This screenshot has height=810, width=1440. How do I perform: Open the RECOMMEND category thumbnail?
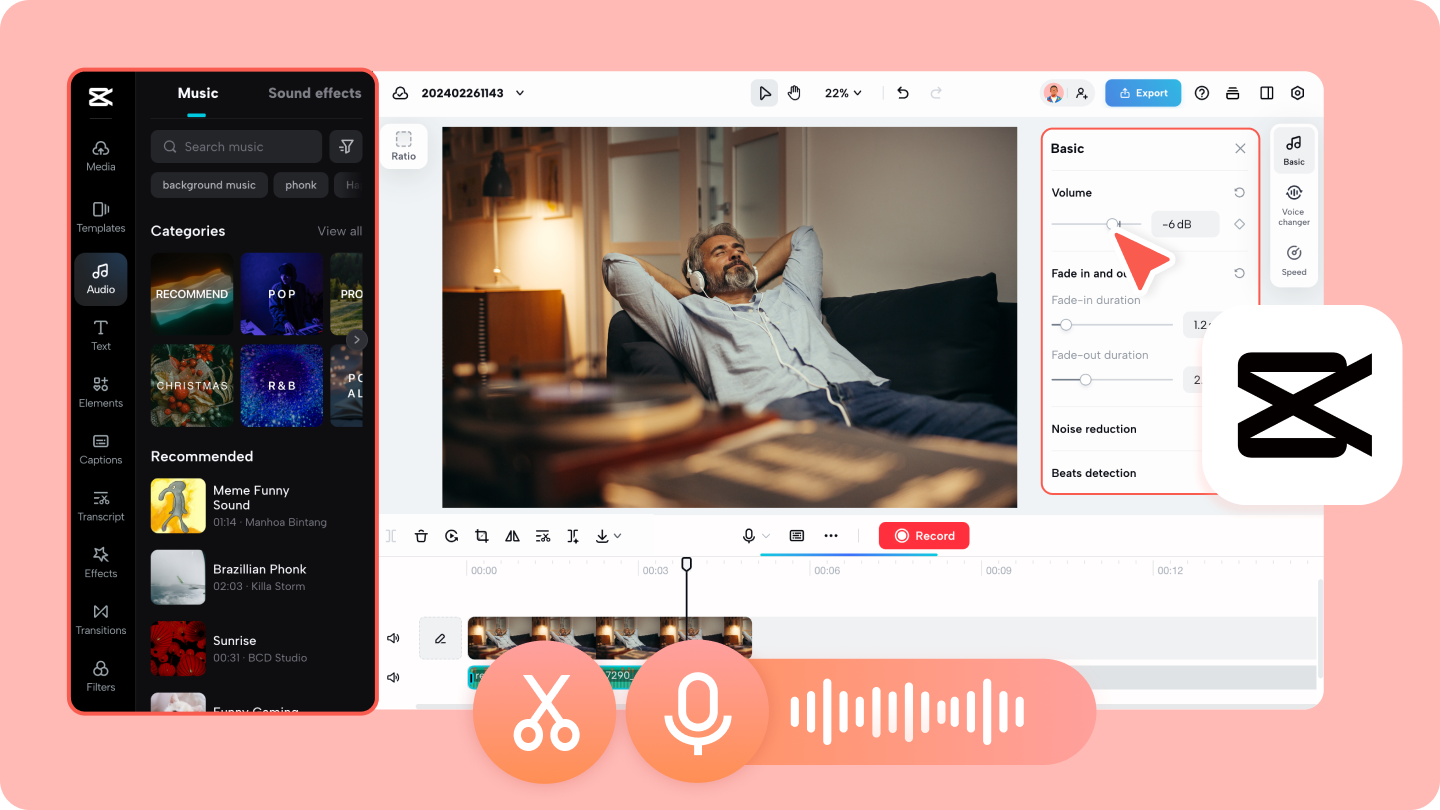pos(192,294)
